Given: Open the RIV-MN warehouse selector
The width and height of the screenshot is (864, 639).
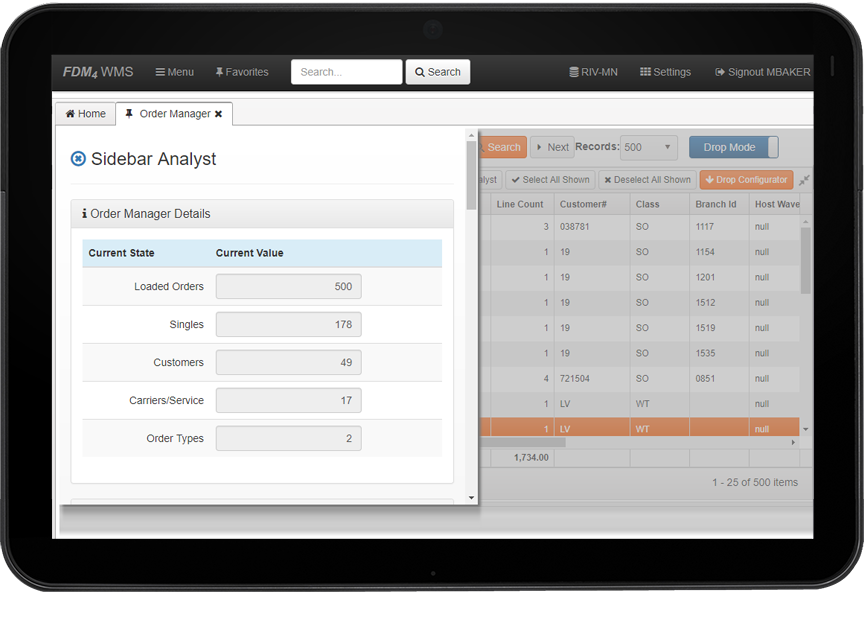Looking at the screenshot, I should click(x=593, y=72).
